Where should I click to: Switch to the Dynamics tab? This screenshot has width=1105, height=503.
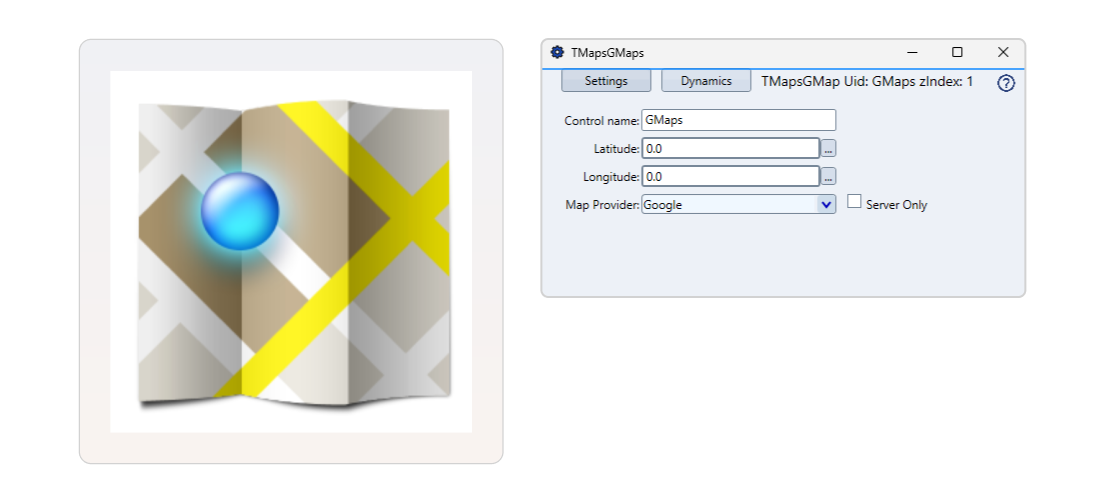click(x=706, y=81)
